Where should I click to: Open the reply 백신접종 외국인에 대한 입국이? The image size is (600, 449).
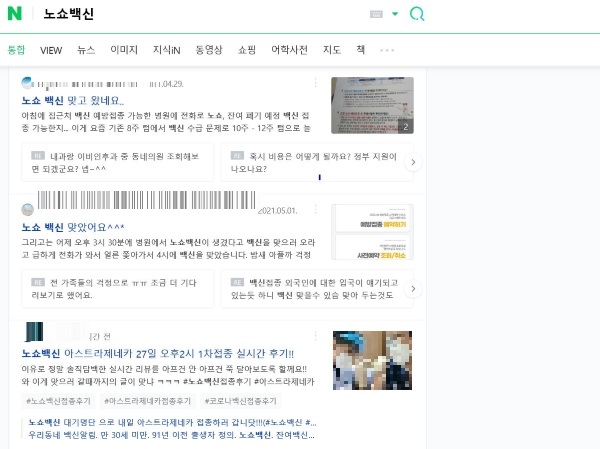(x=317, y=289)
